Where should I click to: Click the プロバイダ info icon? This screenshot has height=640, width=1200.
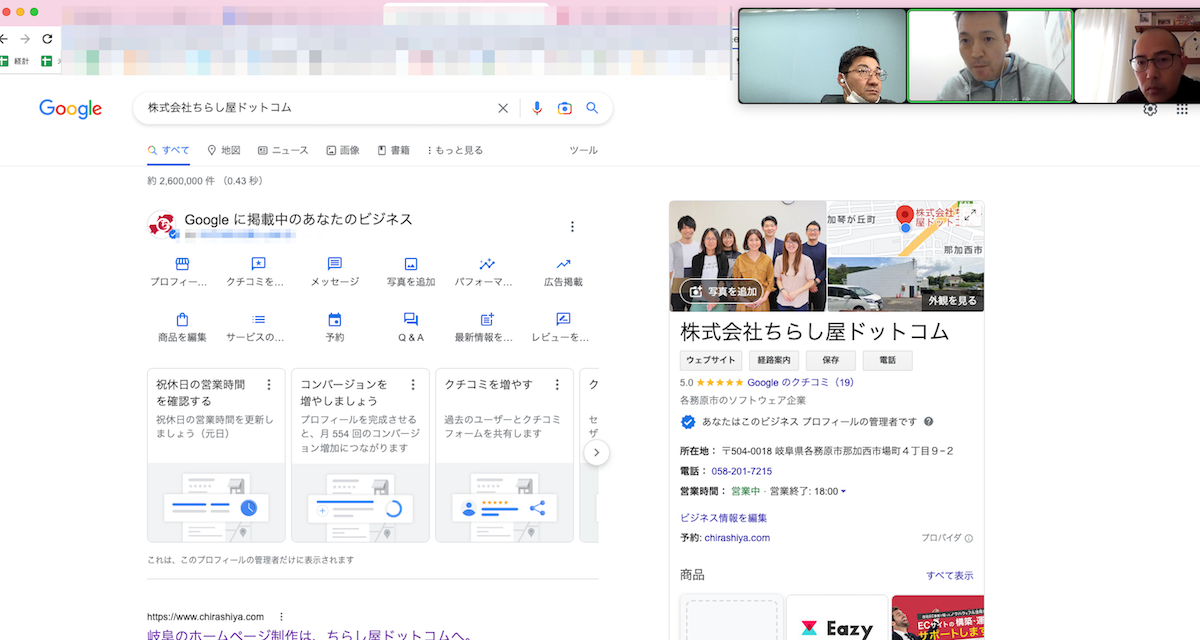point(968,538)
